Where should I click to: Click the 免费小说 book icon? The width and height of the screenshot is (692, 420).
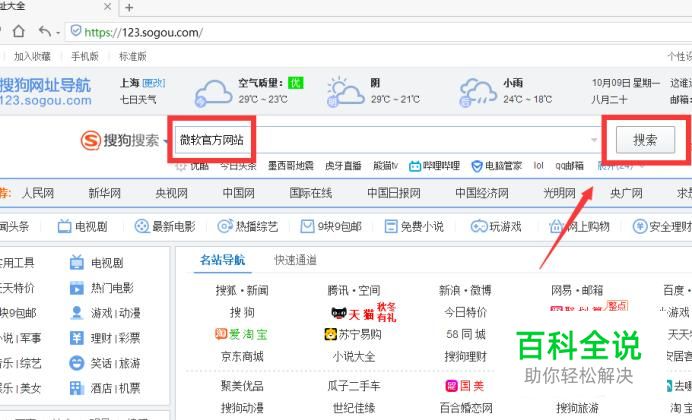coord(391,226)
